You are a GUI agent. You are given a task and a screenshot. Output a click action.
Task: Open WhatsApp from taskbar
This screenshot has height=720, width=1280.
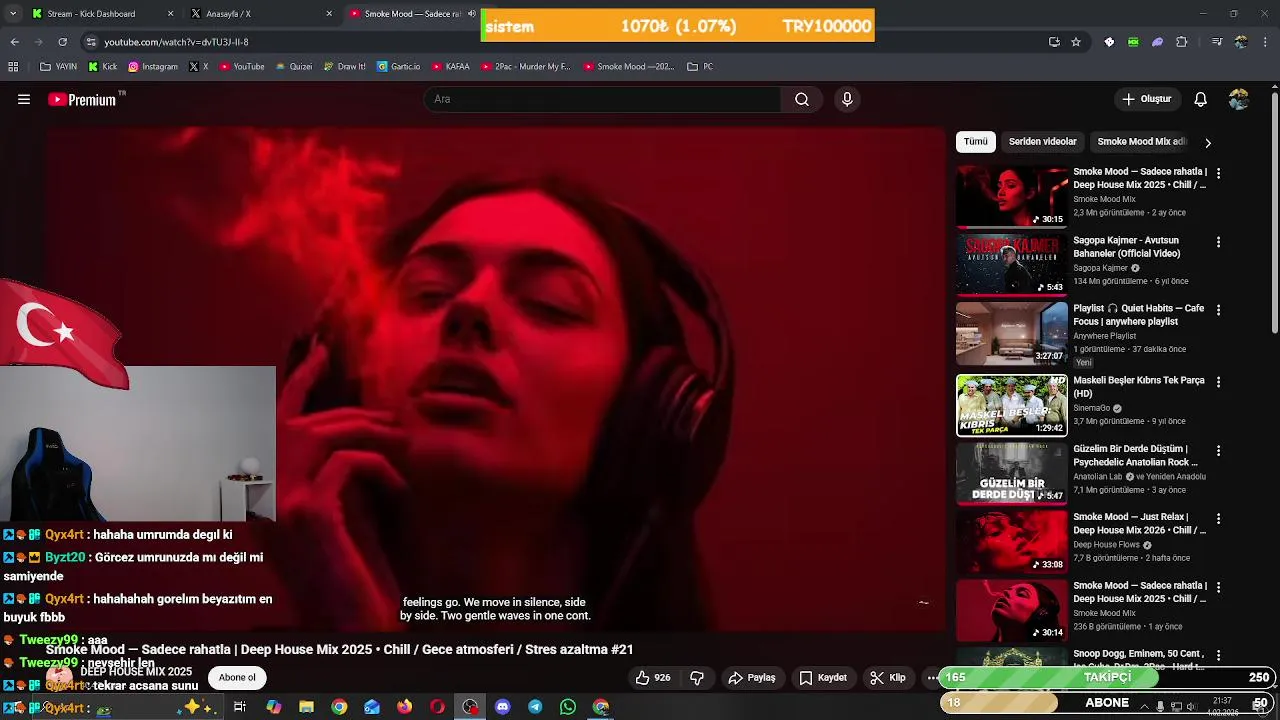coord(568,707)
